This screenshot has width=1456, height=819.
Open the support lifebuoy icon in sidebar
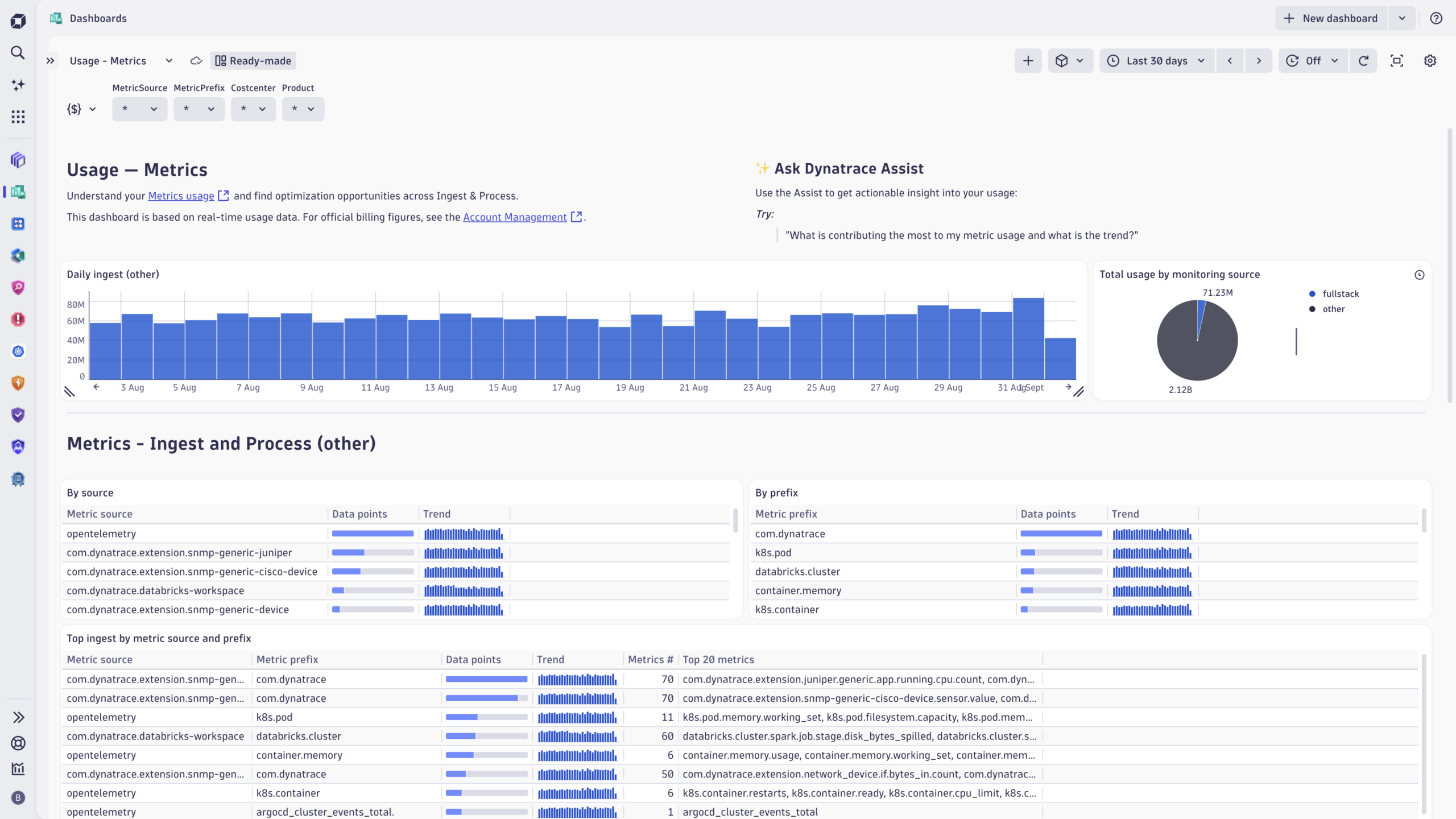[18, 743]
